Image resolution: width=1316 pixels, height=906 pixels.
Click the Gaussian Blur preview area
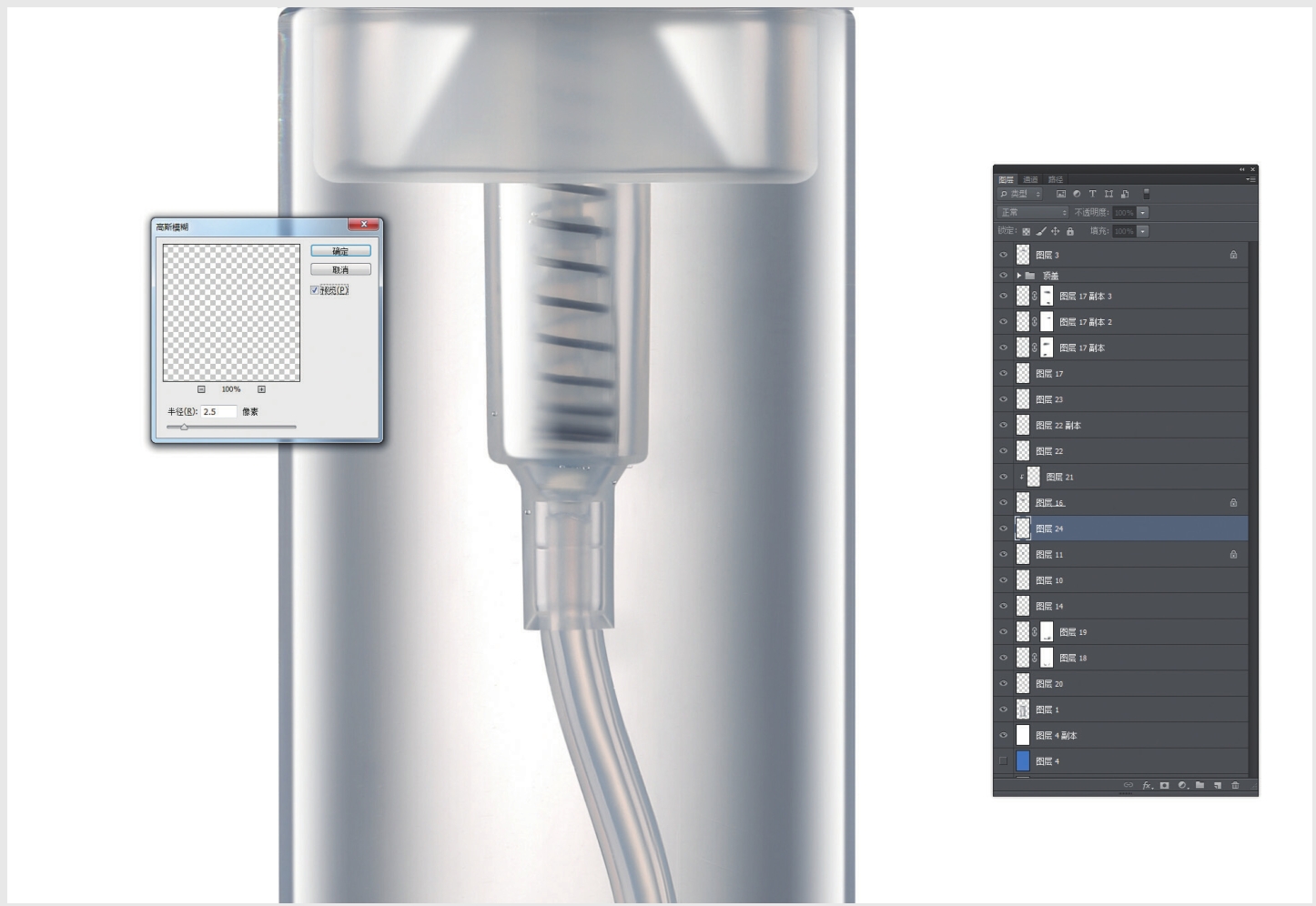tap(231, 313)
